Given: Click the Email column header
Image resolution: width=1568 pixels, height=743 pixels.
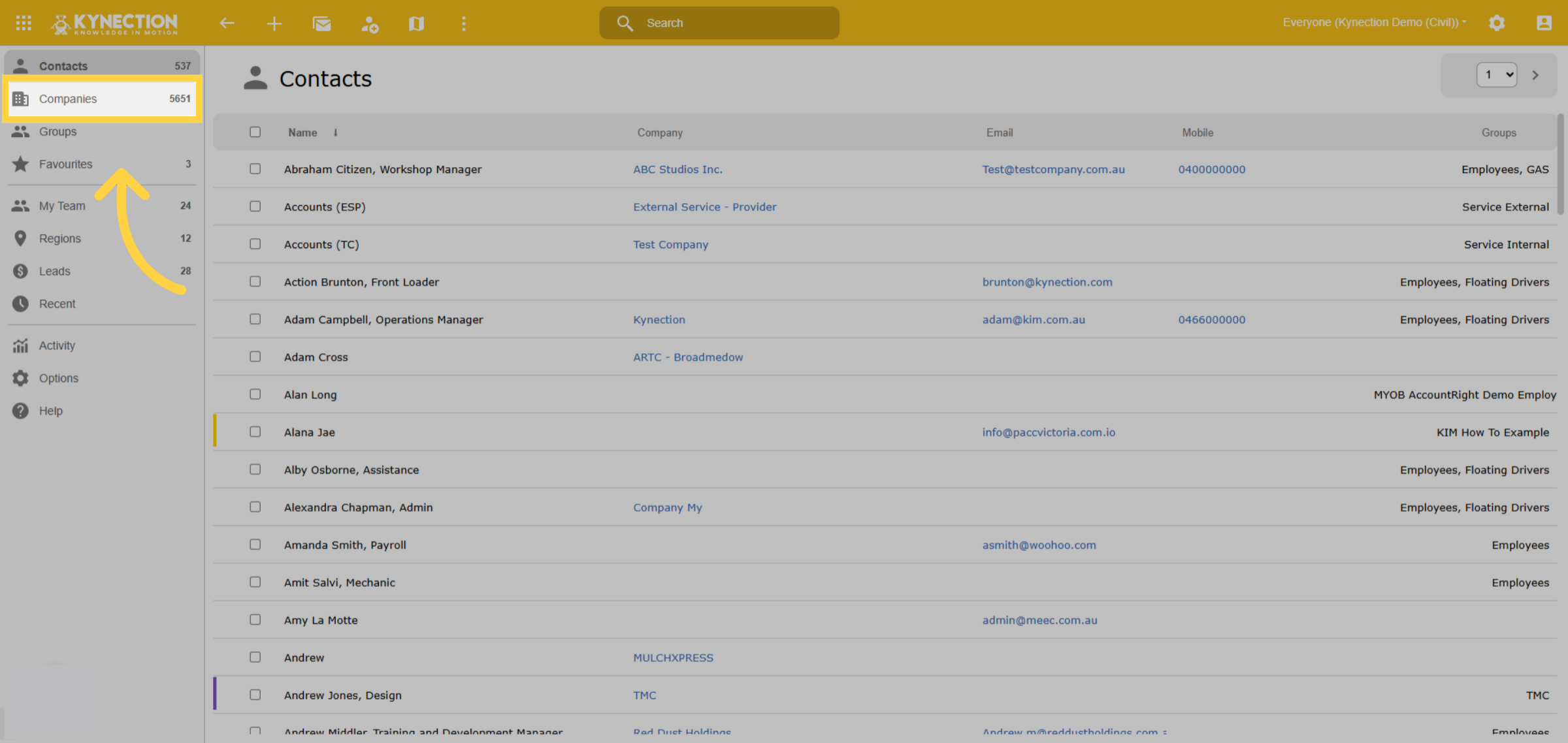Looking at the screenshot, I should coord(999,133).
